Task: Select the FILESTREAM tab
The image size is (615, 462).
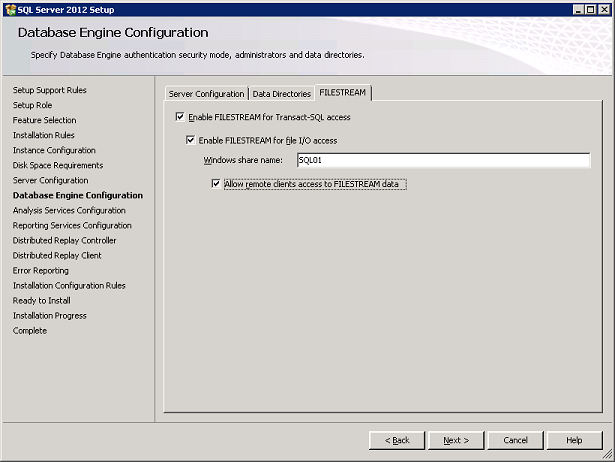Action: pyautogui.click(x=342, y=93)
